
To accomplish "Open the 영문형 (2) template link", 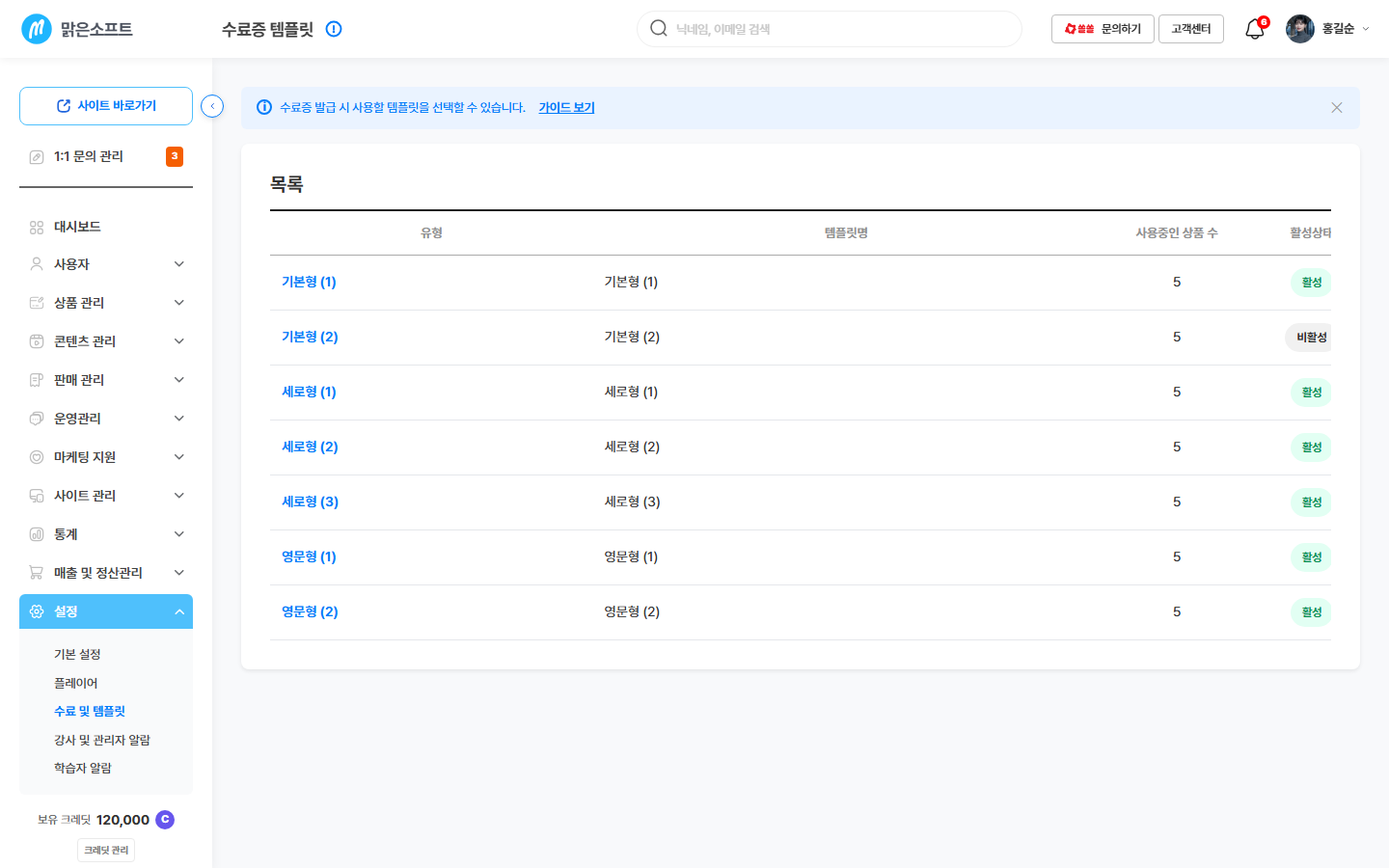I will click(310, 611).
